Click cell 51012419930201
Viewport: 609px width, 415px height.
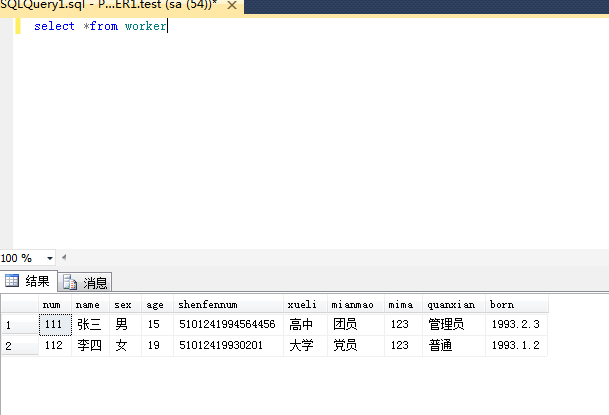pos(228,346)
